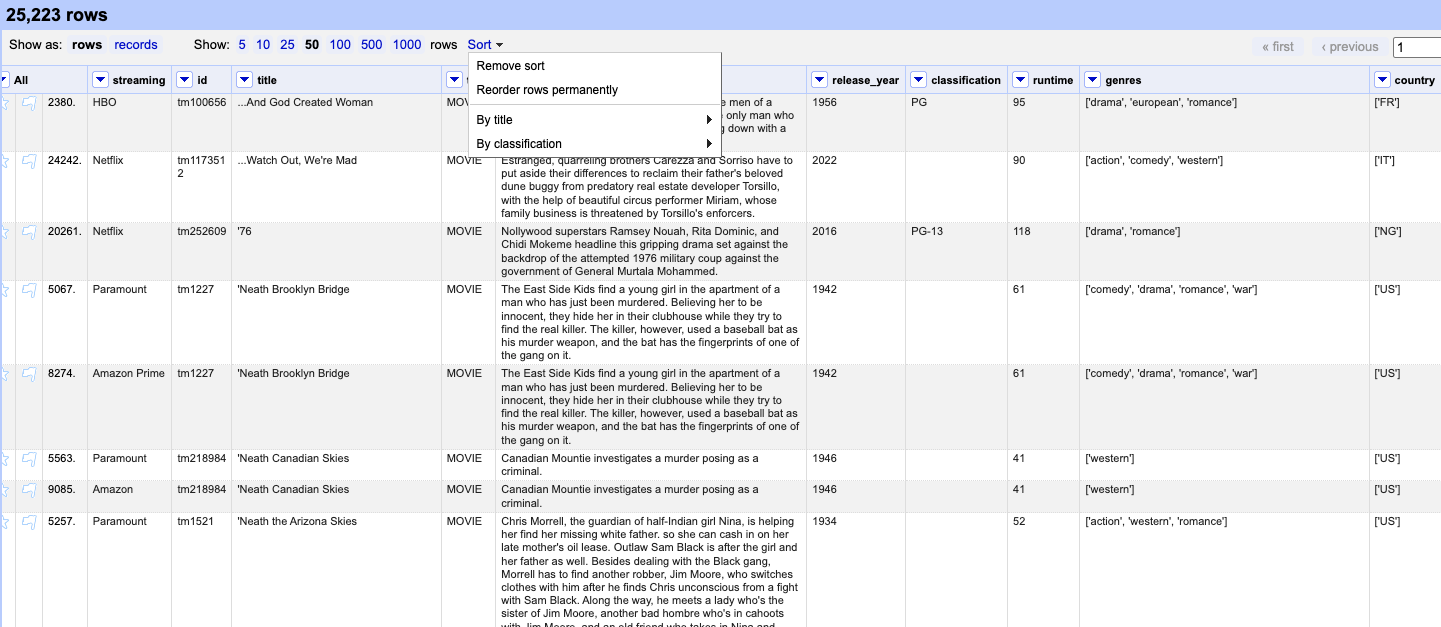This screenshot has height=627, width=1441.
Task: Star row 5257 Paramount entry
Action: (6, 522)
